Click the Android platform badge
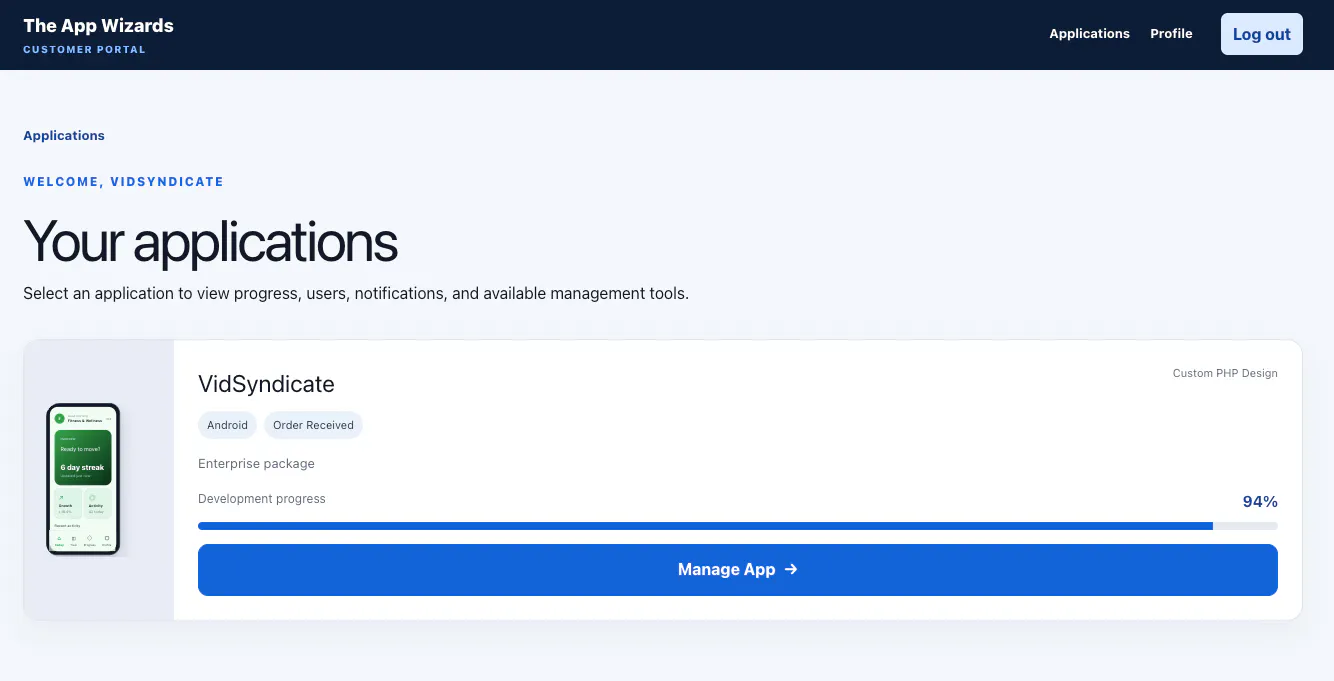 (227, 425)
